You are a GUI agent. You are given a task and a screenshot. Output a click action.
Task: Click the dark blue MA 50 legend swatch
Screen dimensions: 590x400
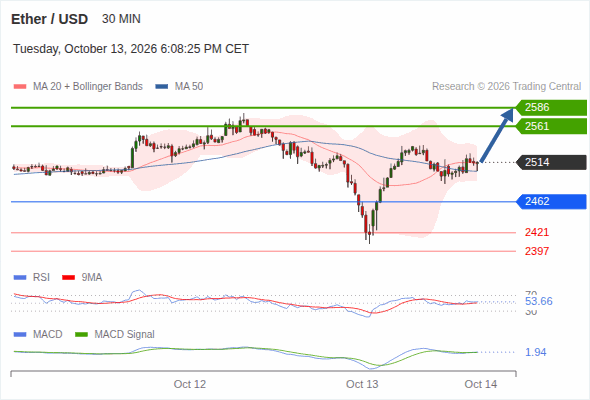pos(162,87)
